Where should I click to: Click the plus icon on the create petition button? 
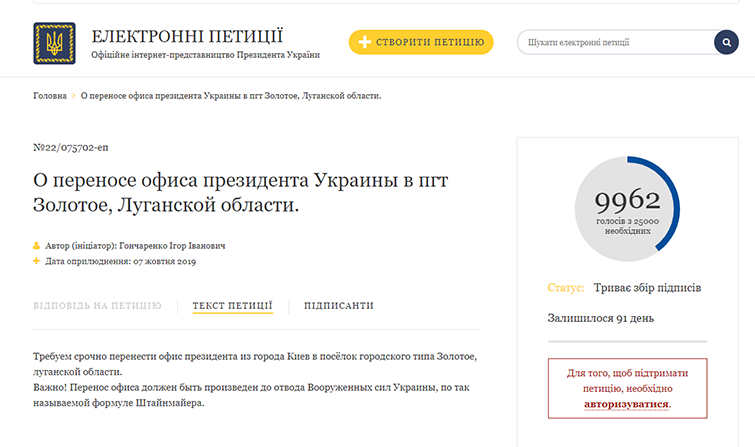click(x=362, y=42)
